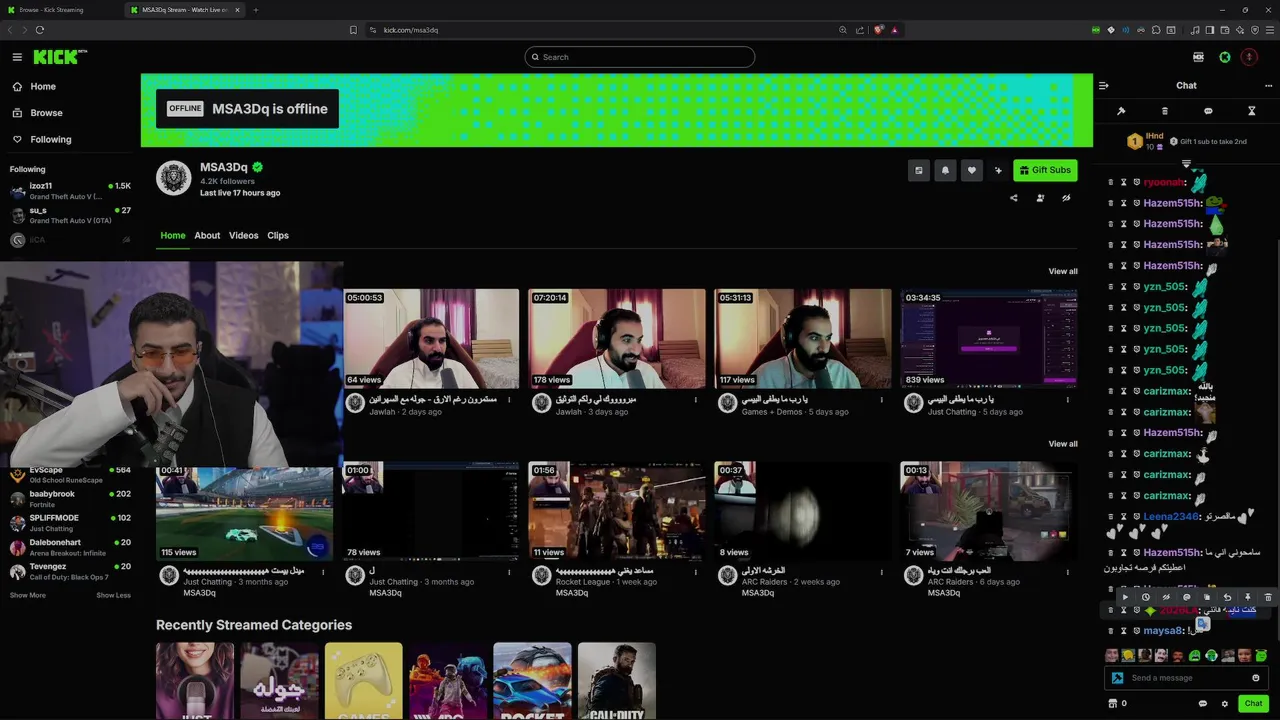Click the Gift Subs button

[1045, 171]
